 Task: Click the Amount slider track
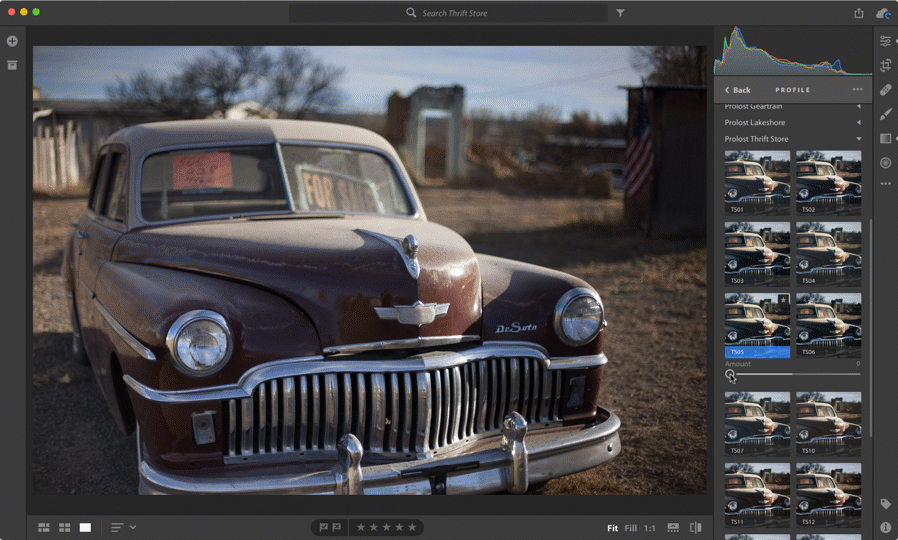coord(793,374)
